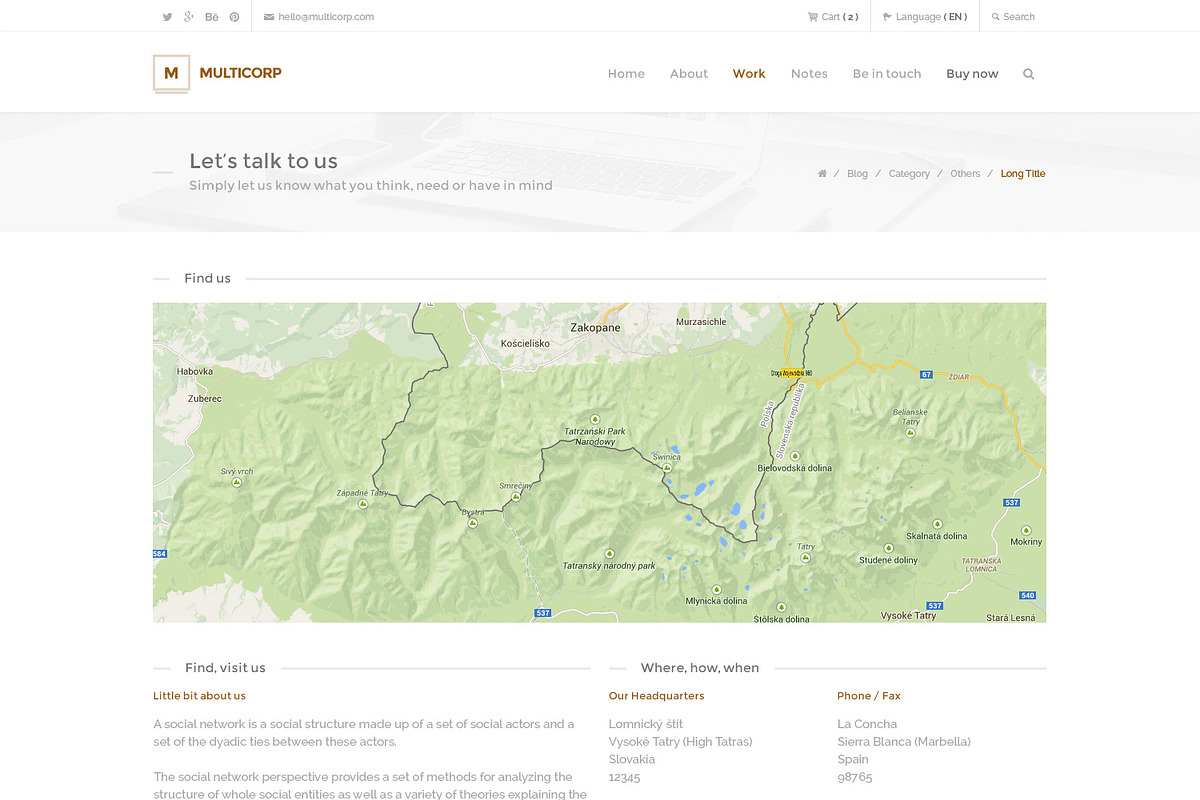
Task: Go to Category breadcrumb
Action: [909, 174]
